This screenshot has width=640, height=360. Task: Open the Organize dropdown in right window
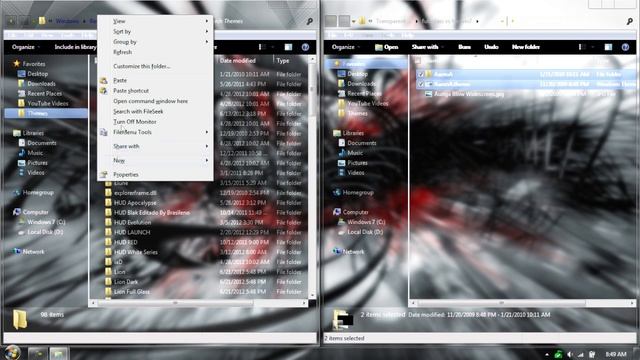(x=346, y=47)
